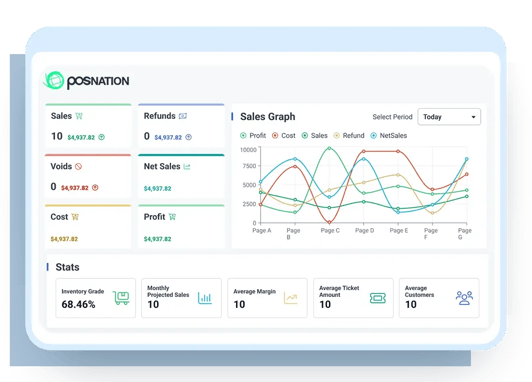Click the blue arrow circle icon beside Refunds amount
The height and width of the screenshot is (382, 532).
tap(189, 137)
